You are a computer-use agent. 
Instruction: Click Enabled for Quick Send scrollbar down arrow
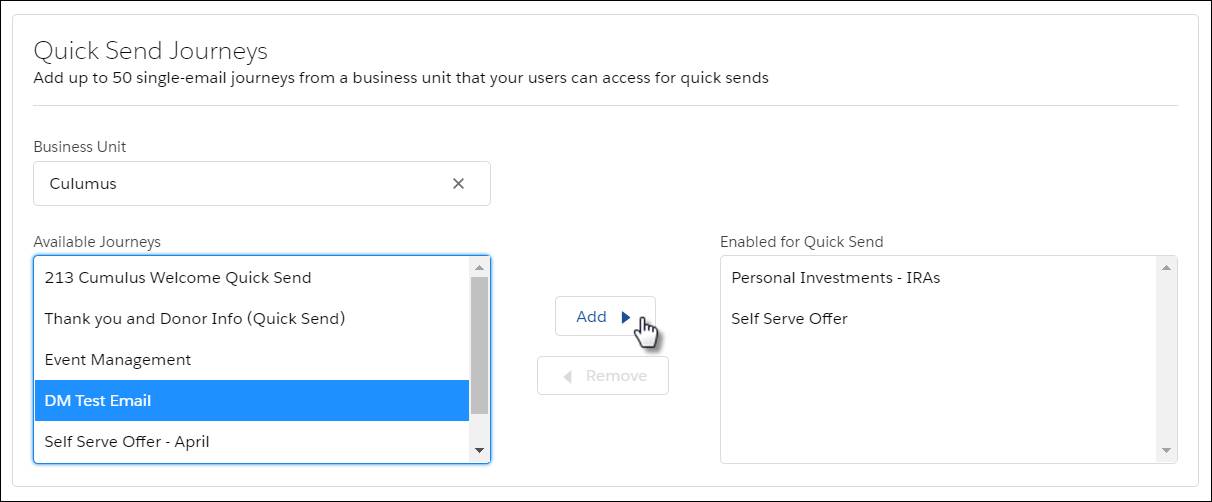tap(1167, 451)
